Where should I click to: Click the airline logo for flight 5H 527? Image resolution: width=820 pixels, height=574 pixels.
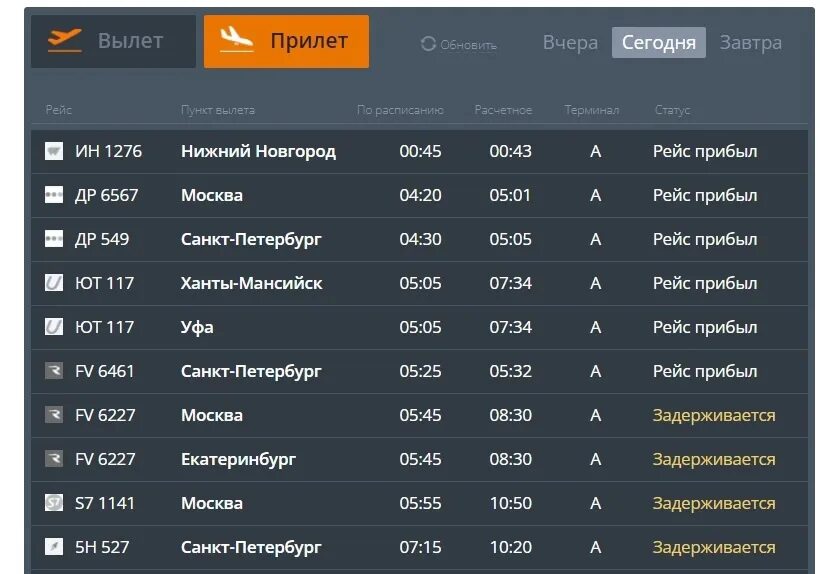pos(54,547)
